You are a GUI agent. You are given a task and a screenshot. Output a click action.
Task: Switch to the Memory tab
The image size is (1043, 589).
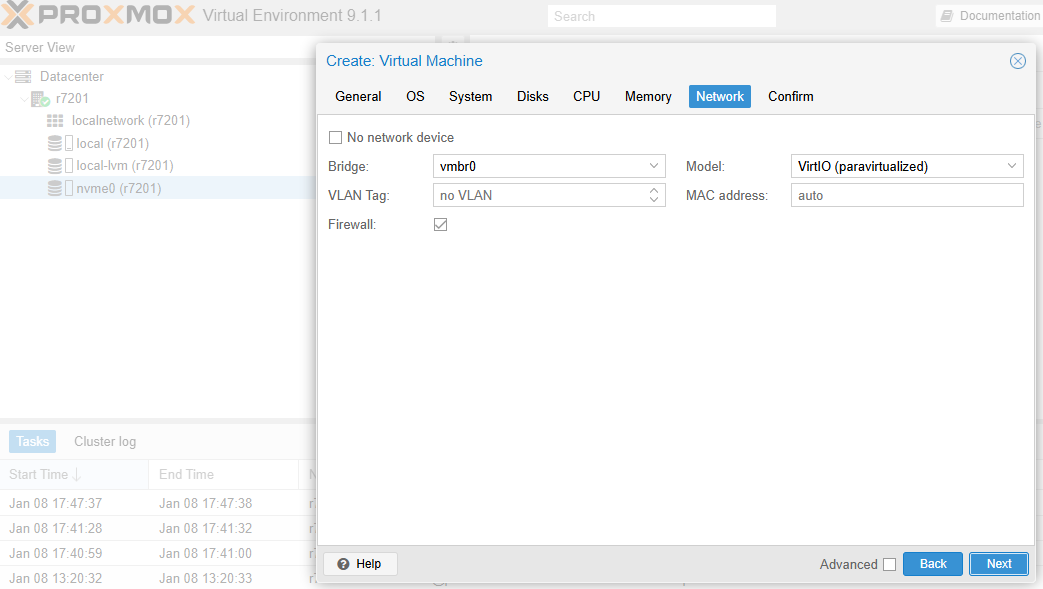click(648, 97)
